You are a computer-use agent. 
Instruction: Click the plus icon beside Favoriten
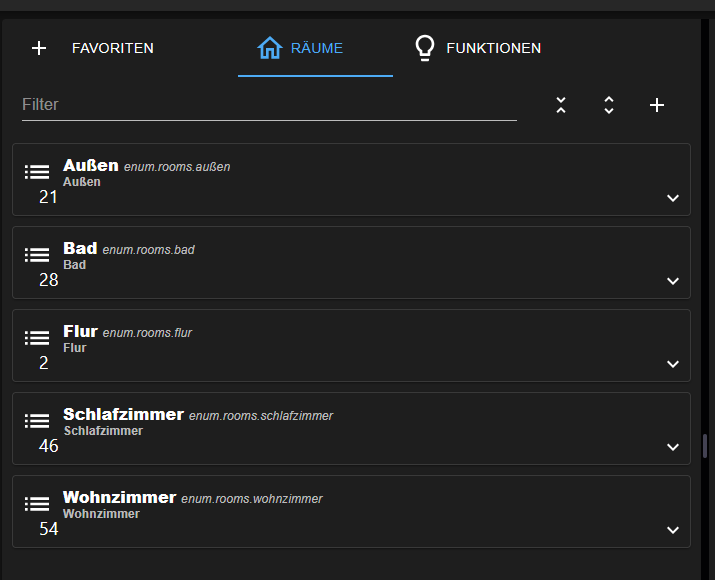pyautogui.click(x=39, y=48)
